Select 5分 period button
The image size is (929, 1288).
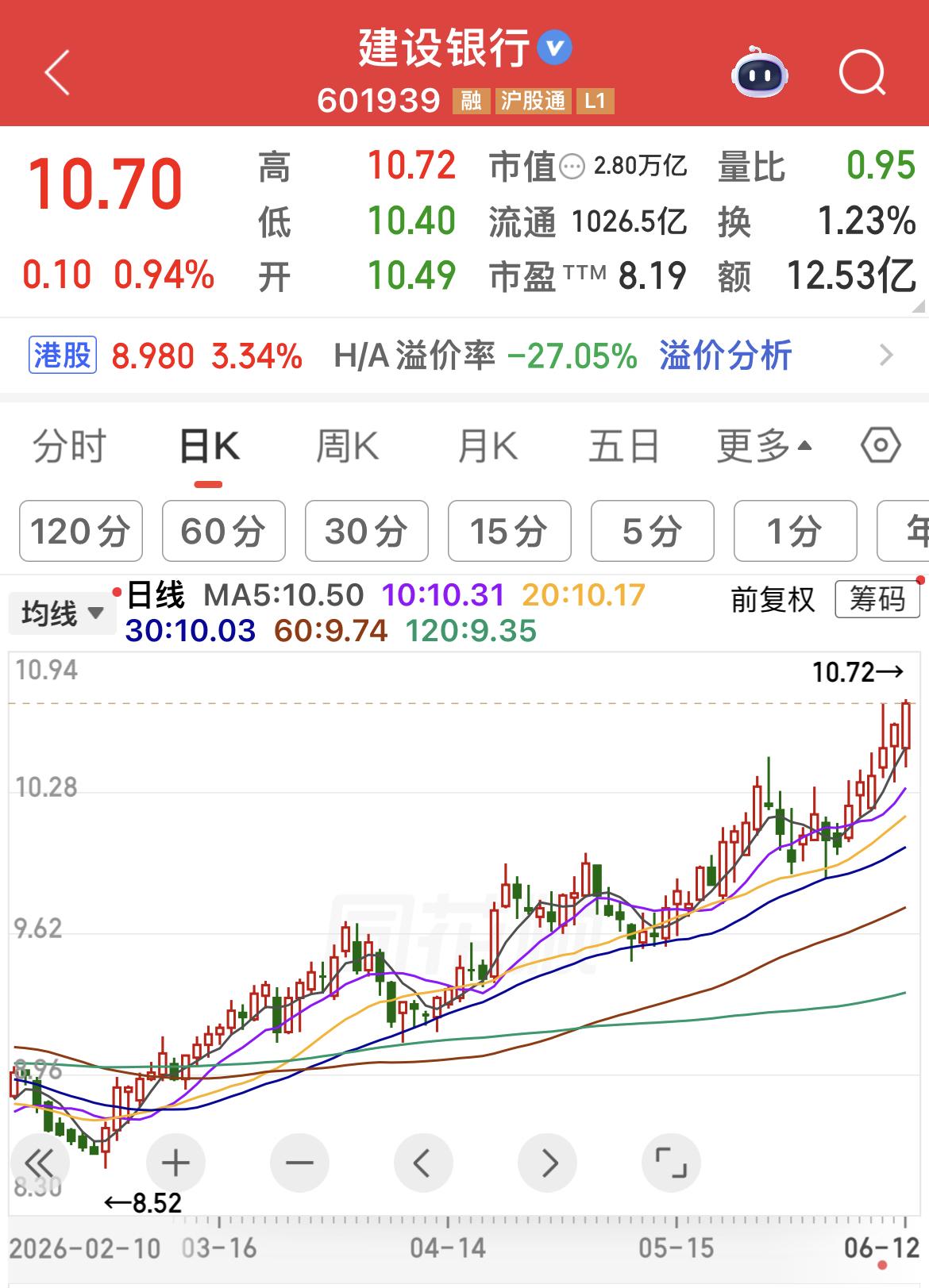[652, 531]
